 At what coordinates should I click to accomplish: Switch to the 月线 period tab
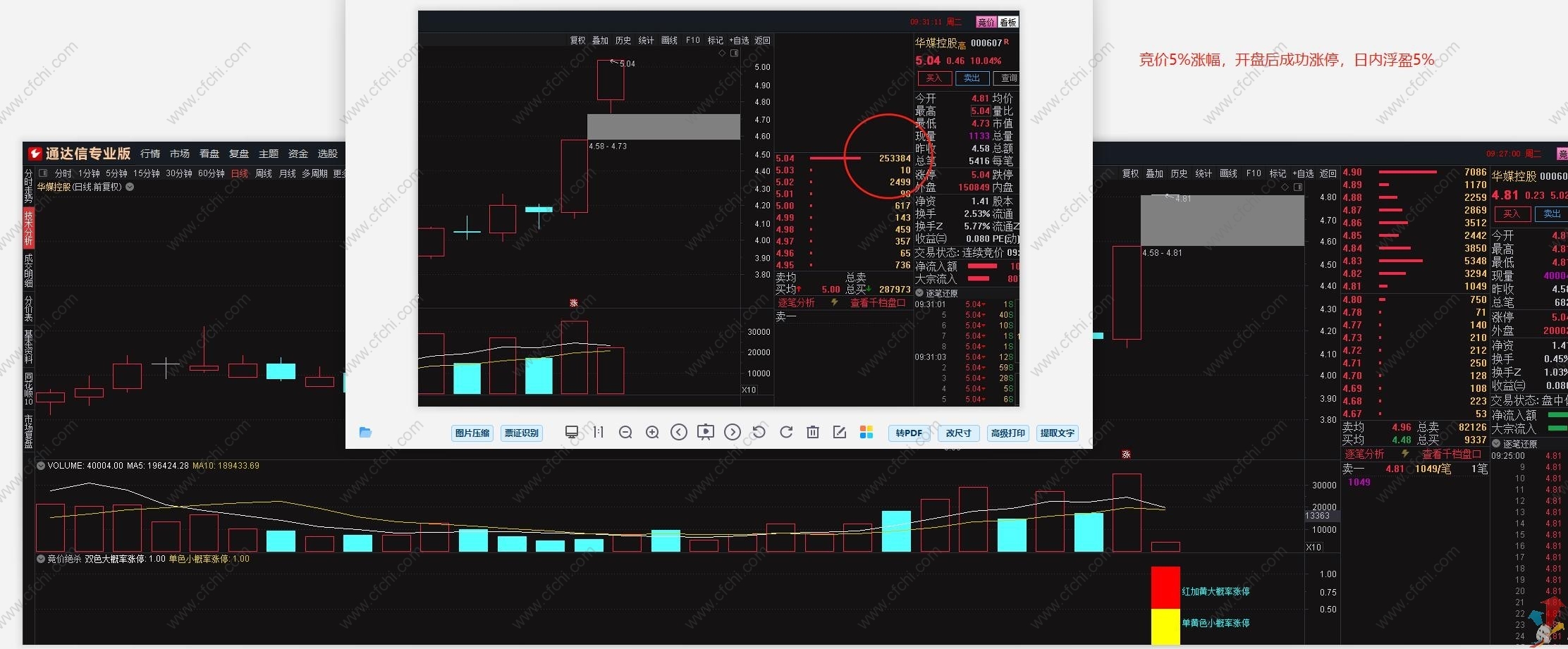click(288, 173)
